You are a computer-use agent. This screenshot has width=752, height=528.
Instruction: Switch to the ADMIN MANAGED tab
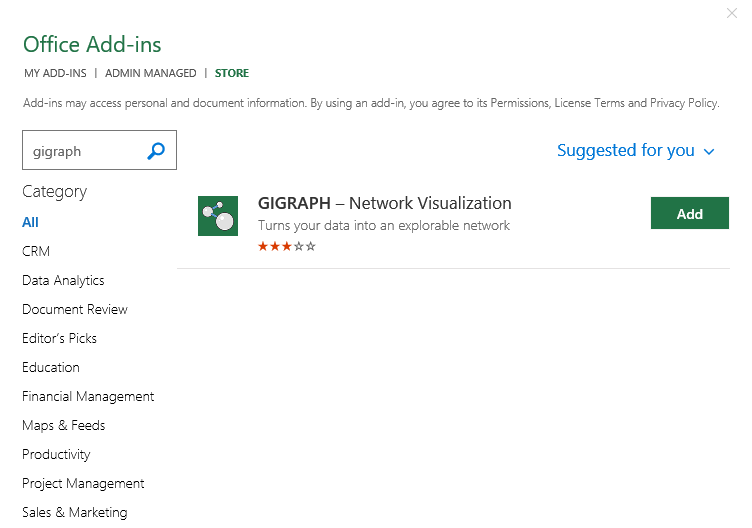click(x=151, y=73)
